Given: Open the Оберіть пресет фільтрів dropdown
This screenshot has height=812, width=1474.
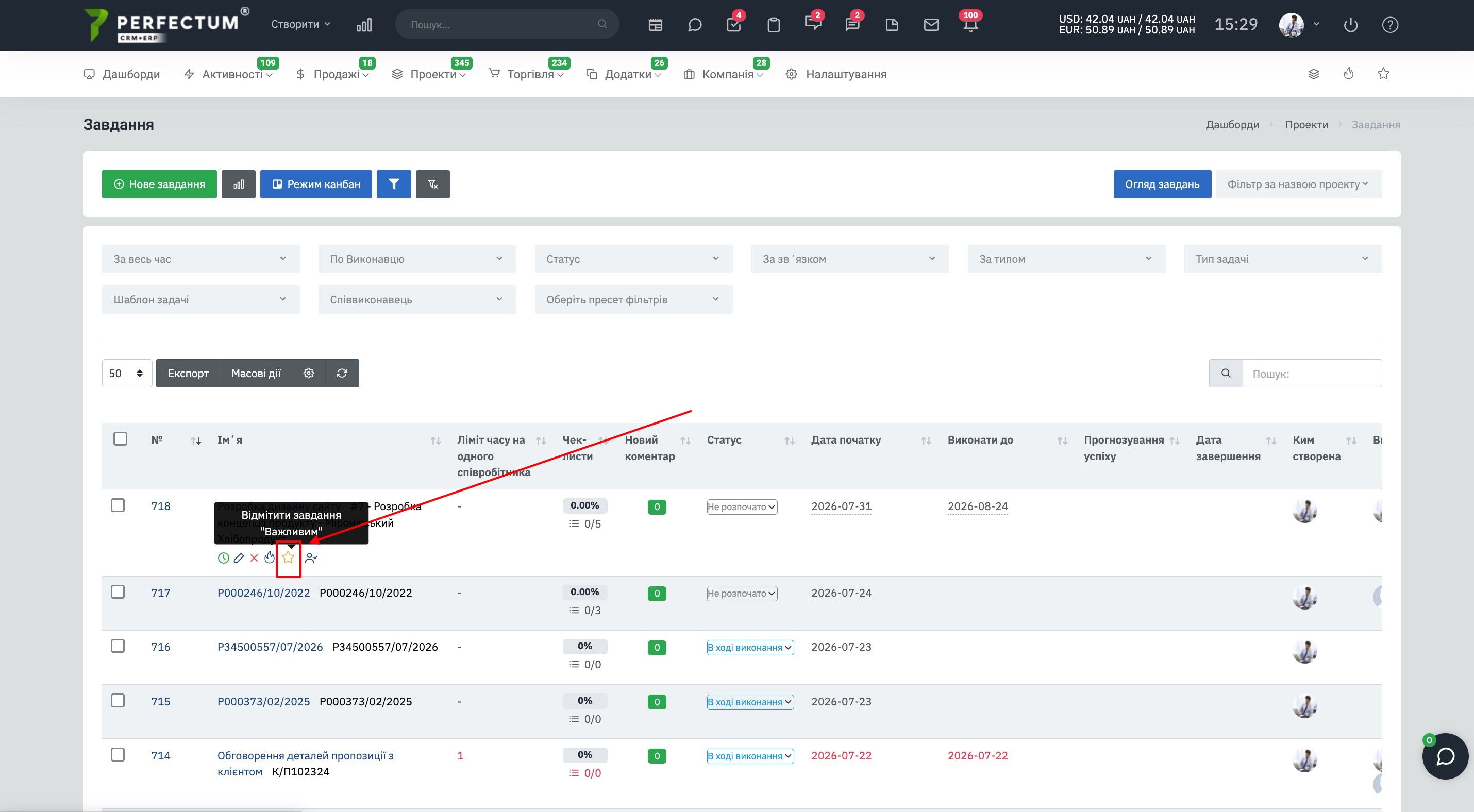Looking at the screenshot, I should (633, 300).
